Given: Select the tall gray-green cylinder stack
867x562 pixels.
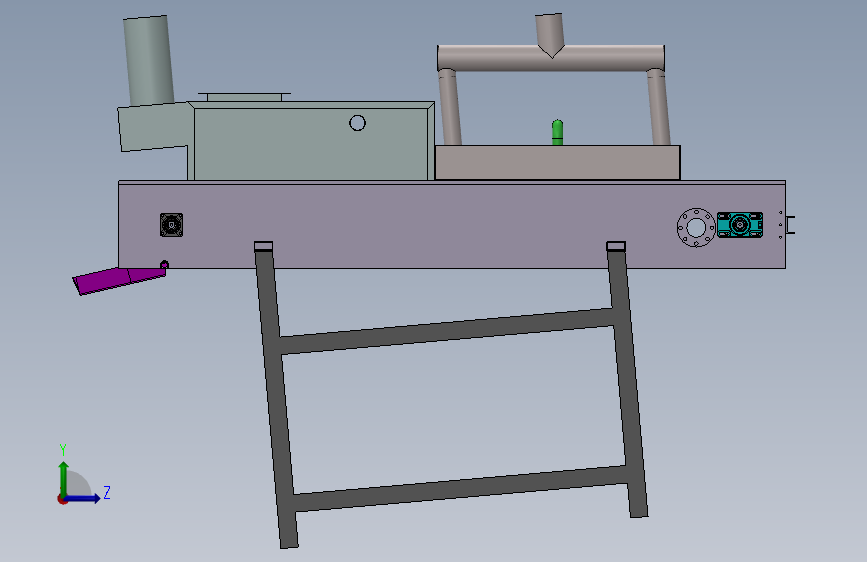Looking at the screenshot, I should [x=148, y=60].
